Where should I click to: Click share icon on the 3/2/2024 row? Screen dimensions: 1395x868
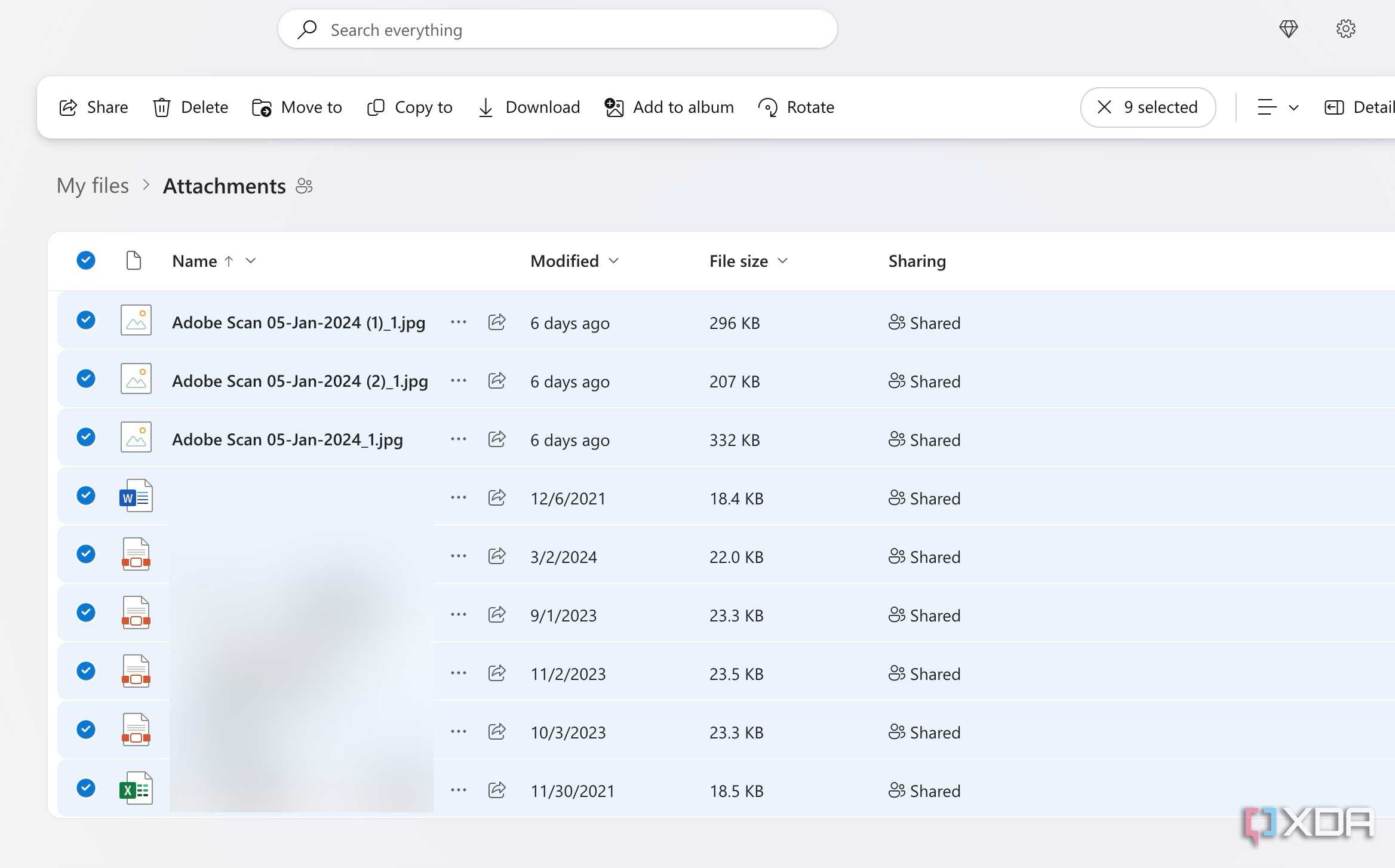tap(497, 556)
